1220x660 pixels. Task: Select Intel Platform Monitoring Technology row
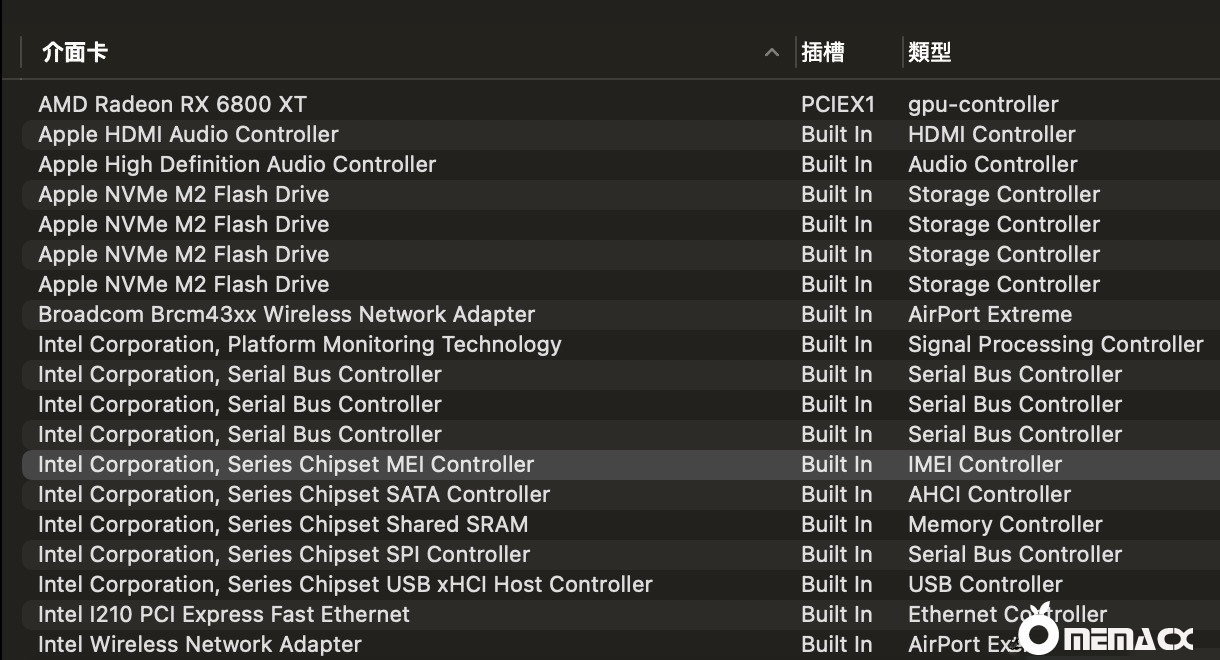pos(299,344)
